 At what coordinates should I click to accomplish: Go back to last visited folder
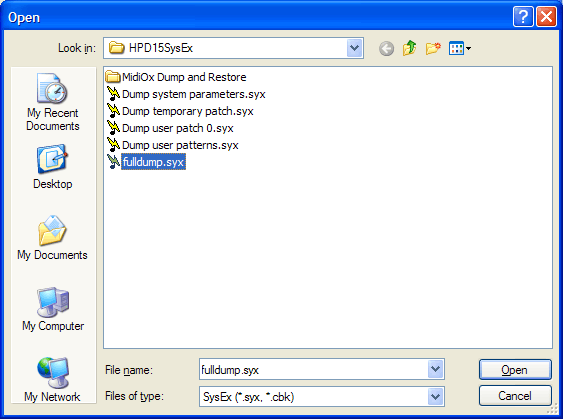pos(386,48)
